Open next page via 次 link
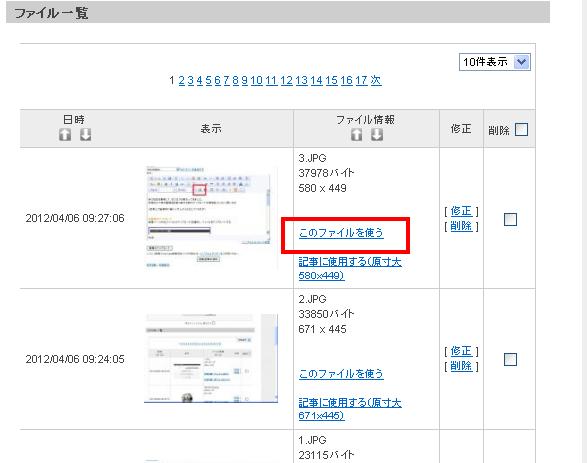Image resolution: width=587 pixels, height=463 pixels. [376, 80]
